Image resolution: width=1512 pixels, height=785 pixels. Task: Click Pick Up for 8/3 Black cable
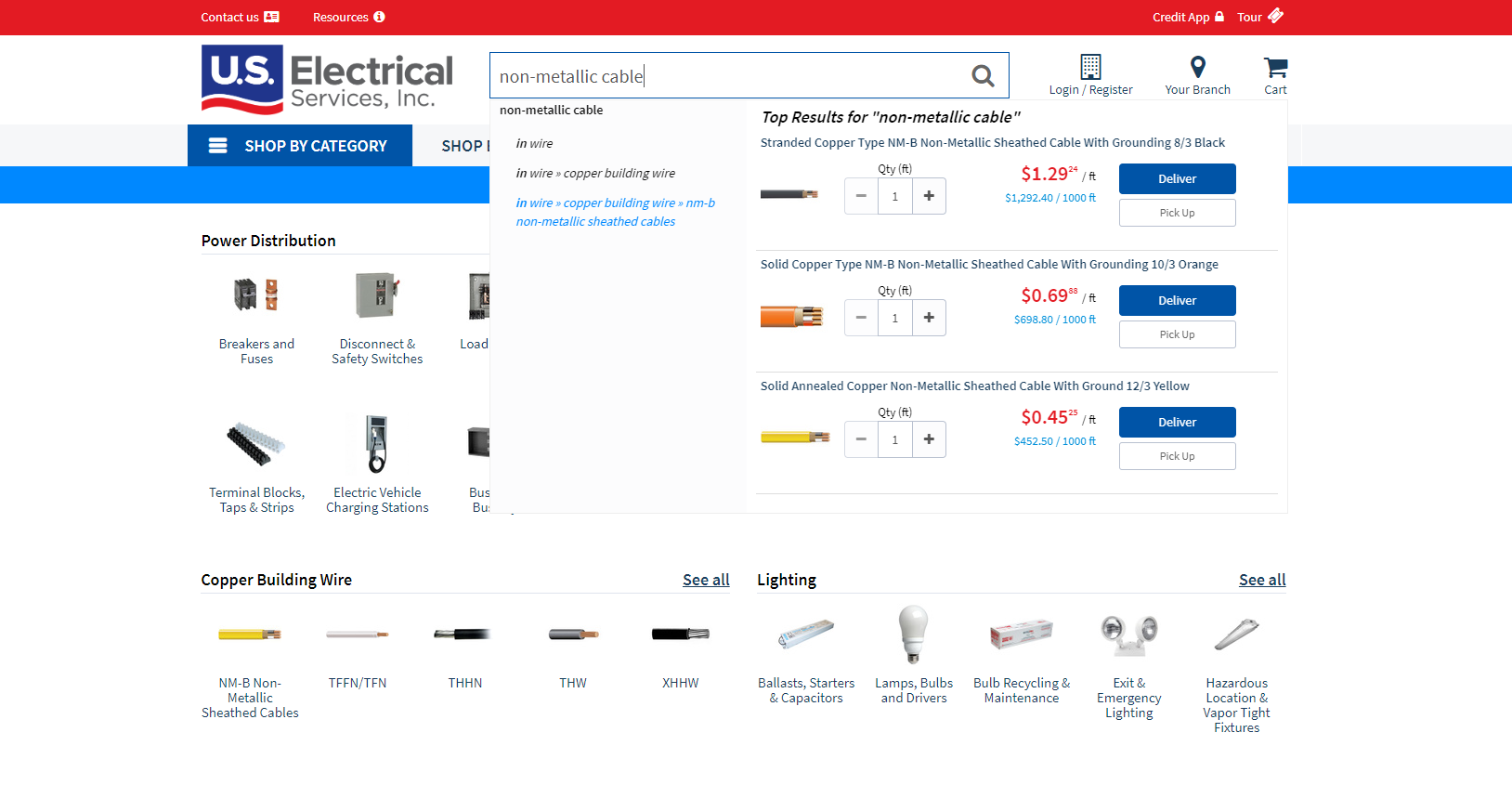click(1177, 213)
